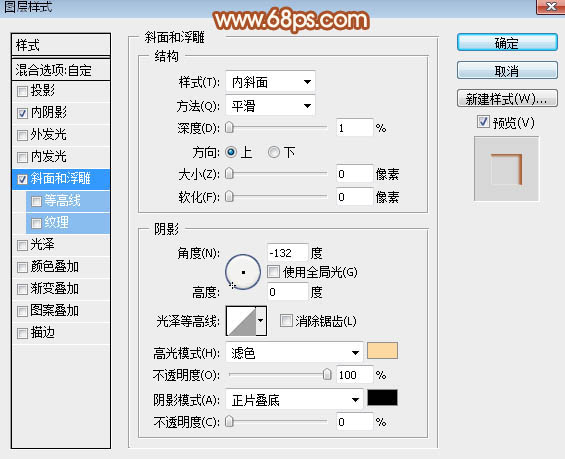
Task: Open the 高光模式 dropdown showing 滤色
Action: pyautogui.click(x=294, y=352)
